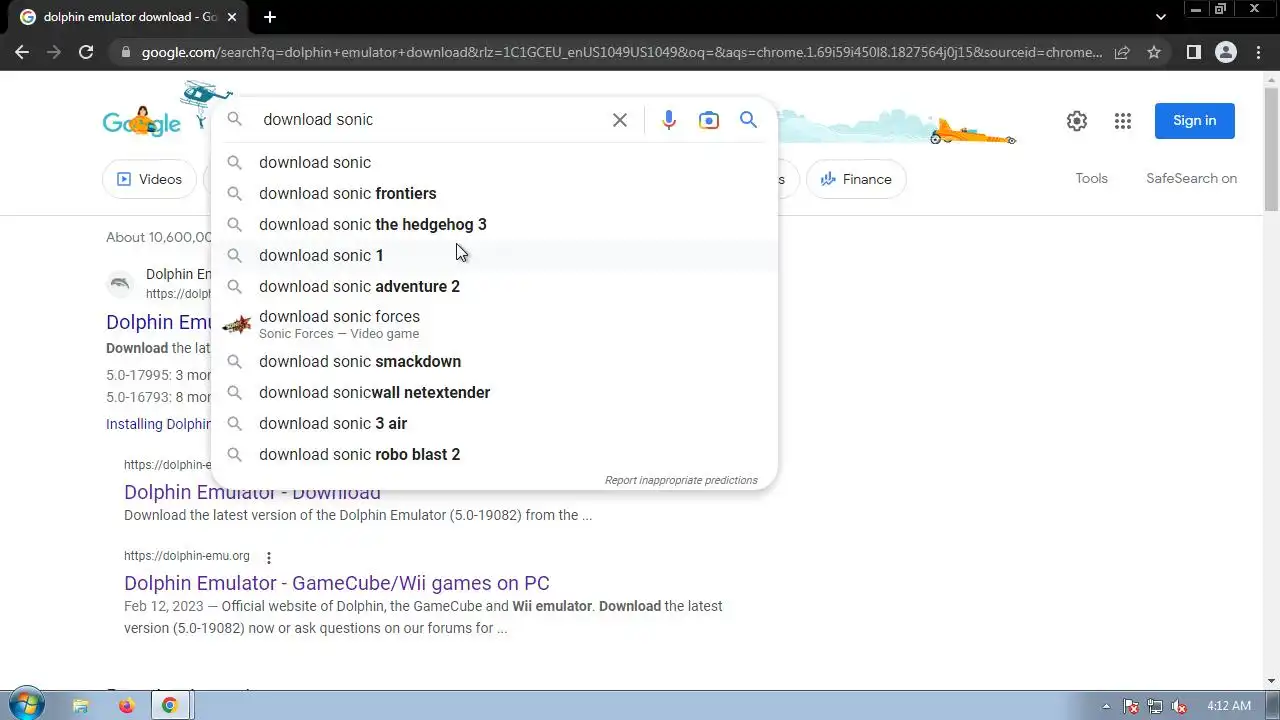Open the tab search chevron

click(x=1160, y=17)
